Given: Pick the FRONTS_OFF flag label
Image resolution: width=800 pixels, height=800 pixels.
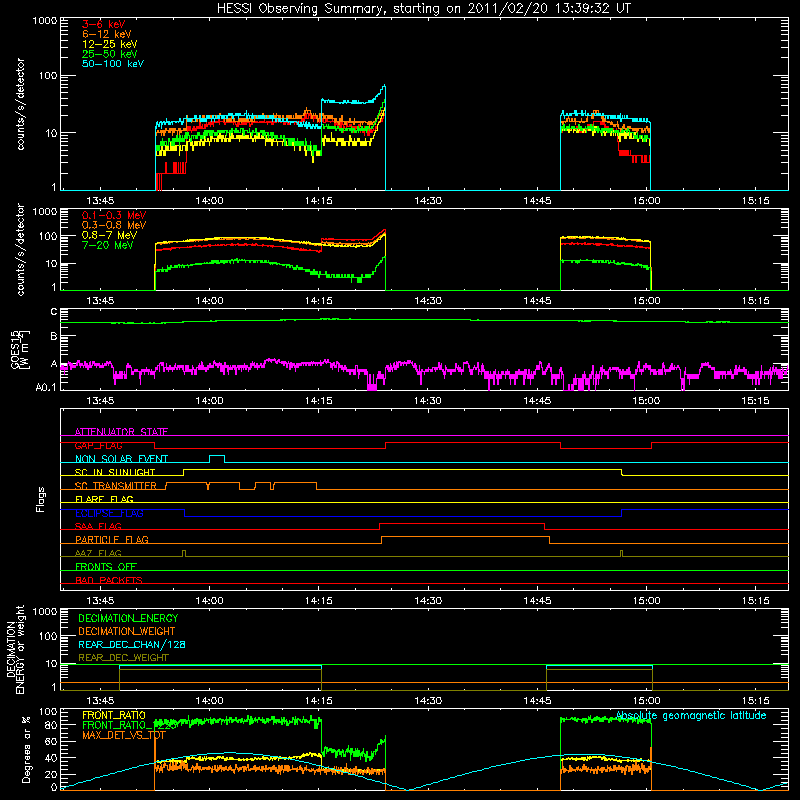Looking at the screenshot, I should click(106, 566).
